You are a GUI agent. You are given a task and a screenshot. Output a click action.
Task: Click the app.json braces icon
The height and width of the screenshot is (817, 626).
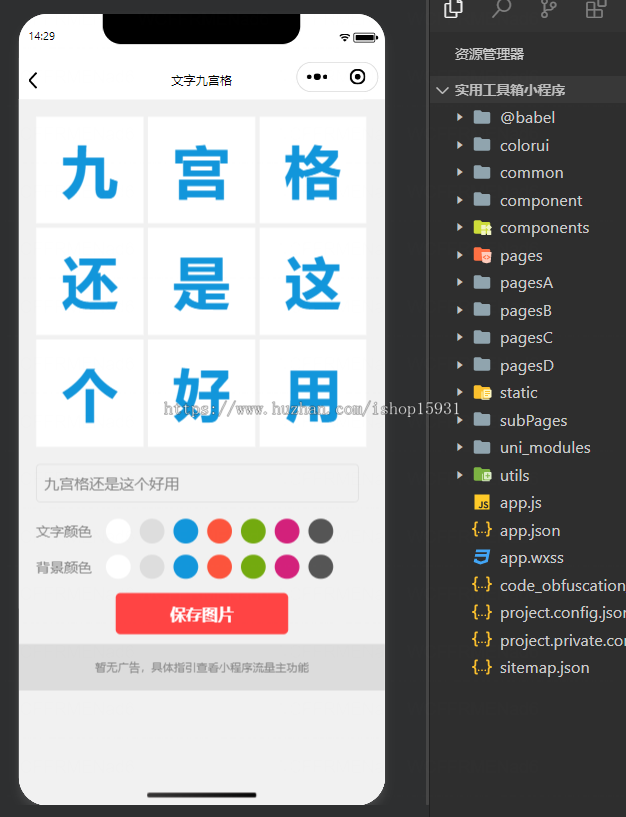[482, 530]
